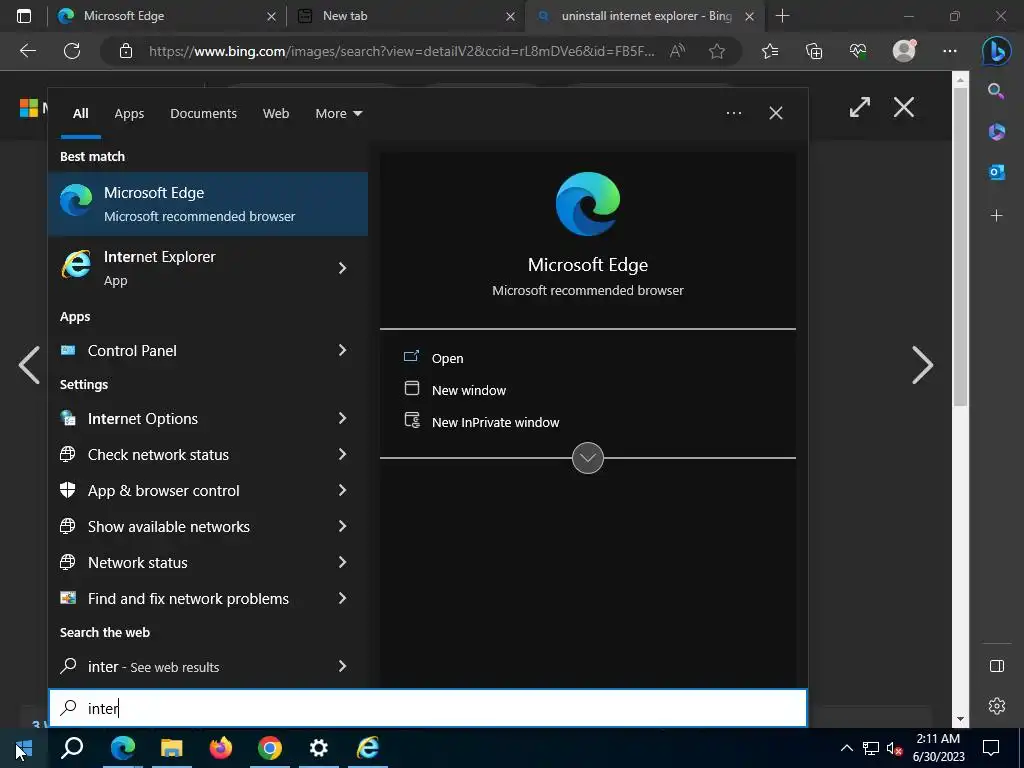The image size is (1024, 768).
Task: Toggle the sidebar panel layout icon
Action: [997, 666]
